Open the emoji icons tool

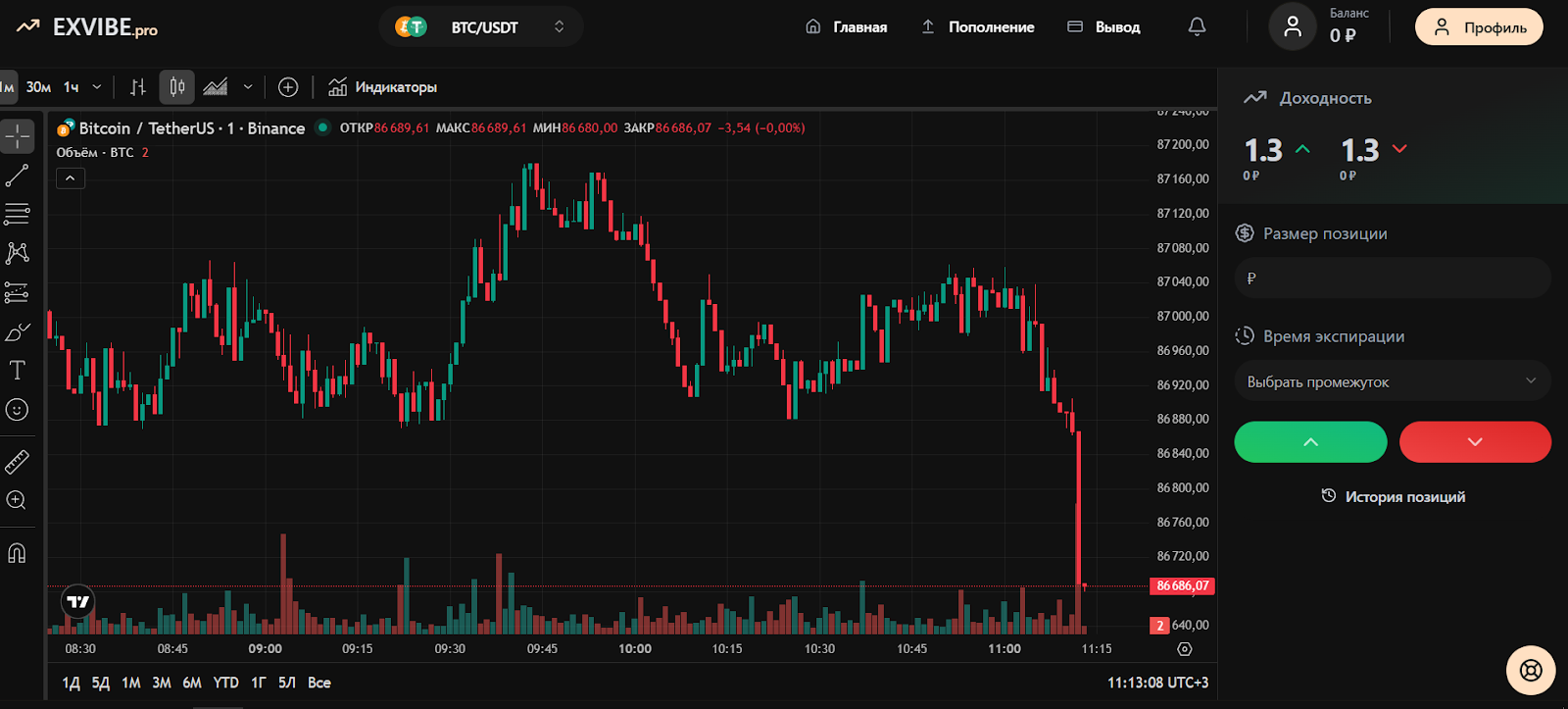pos(17,410)
